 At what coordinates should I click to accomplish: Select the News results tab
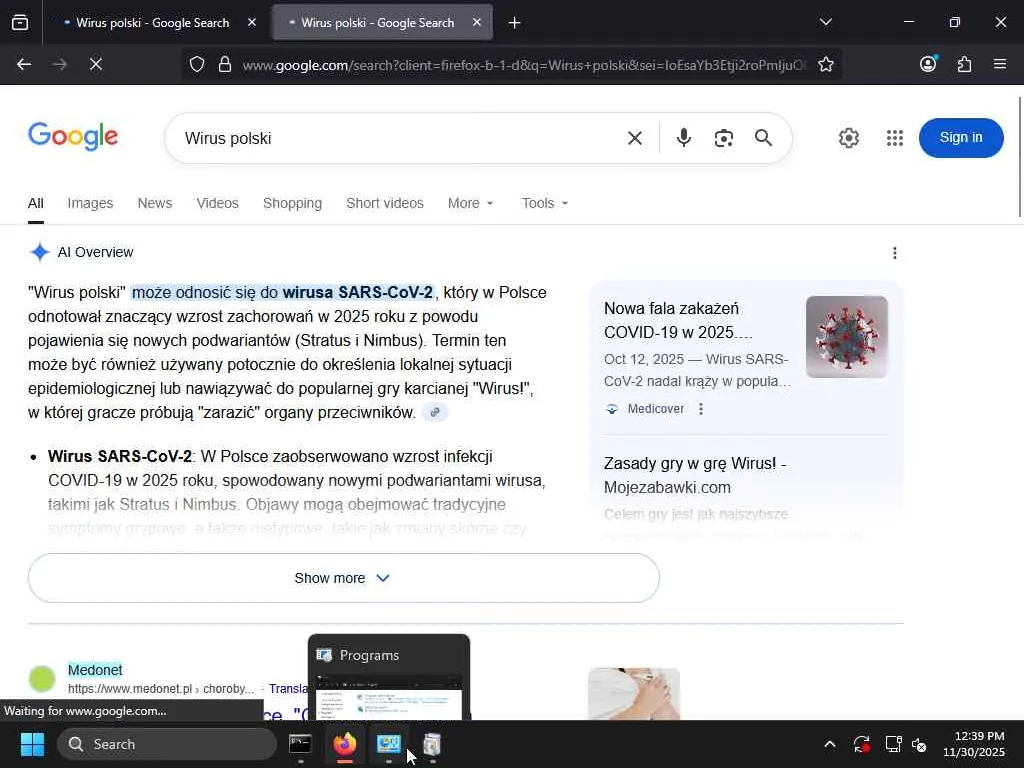(155, 203)
